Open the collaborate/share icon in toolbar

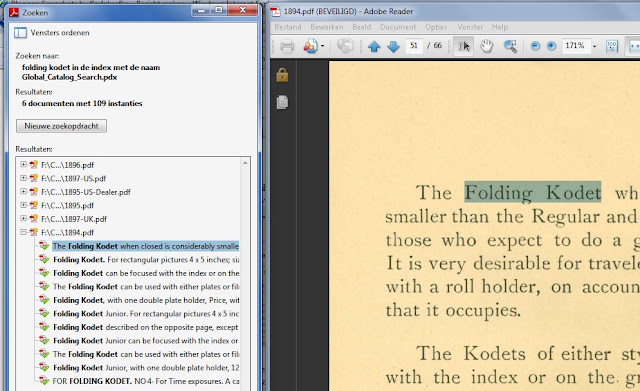pos(310,46)
